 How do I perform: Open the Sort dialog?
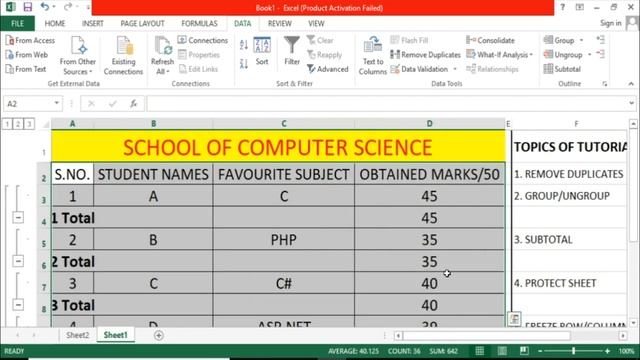click(x=262, y=51)
